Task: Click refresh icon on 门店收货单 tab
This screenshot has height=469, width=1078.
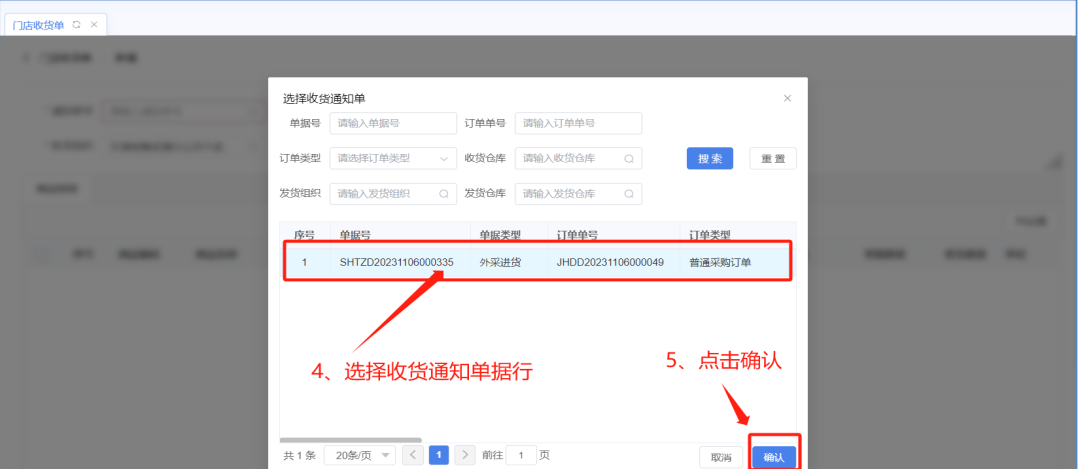Action: pos(77,24)
